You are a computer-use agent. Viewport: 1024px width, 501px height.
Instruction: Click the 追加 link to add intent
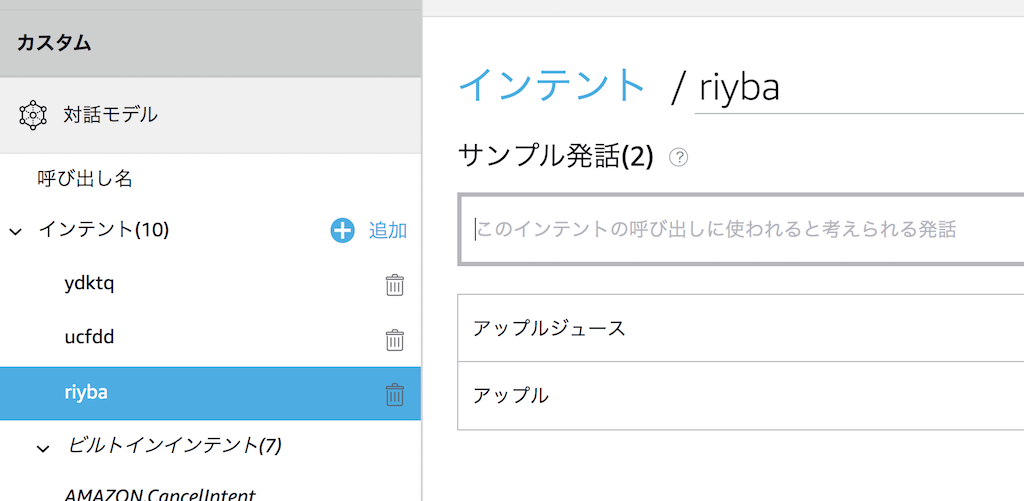click(x=388, y=230)
